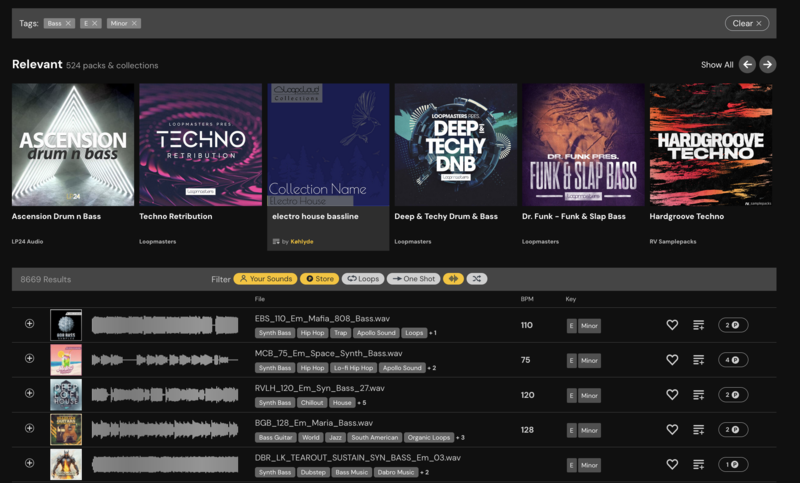Select the South American tag
800x483 pixels.
click(x=374, y=438)
